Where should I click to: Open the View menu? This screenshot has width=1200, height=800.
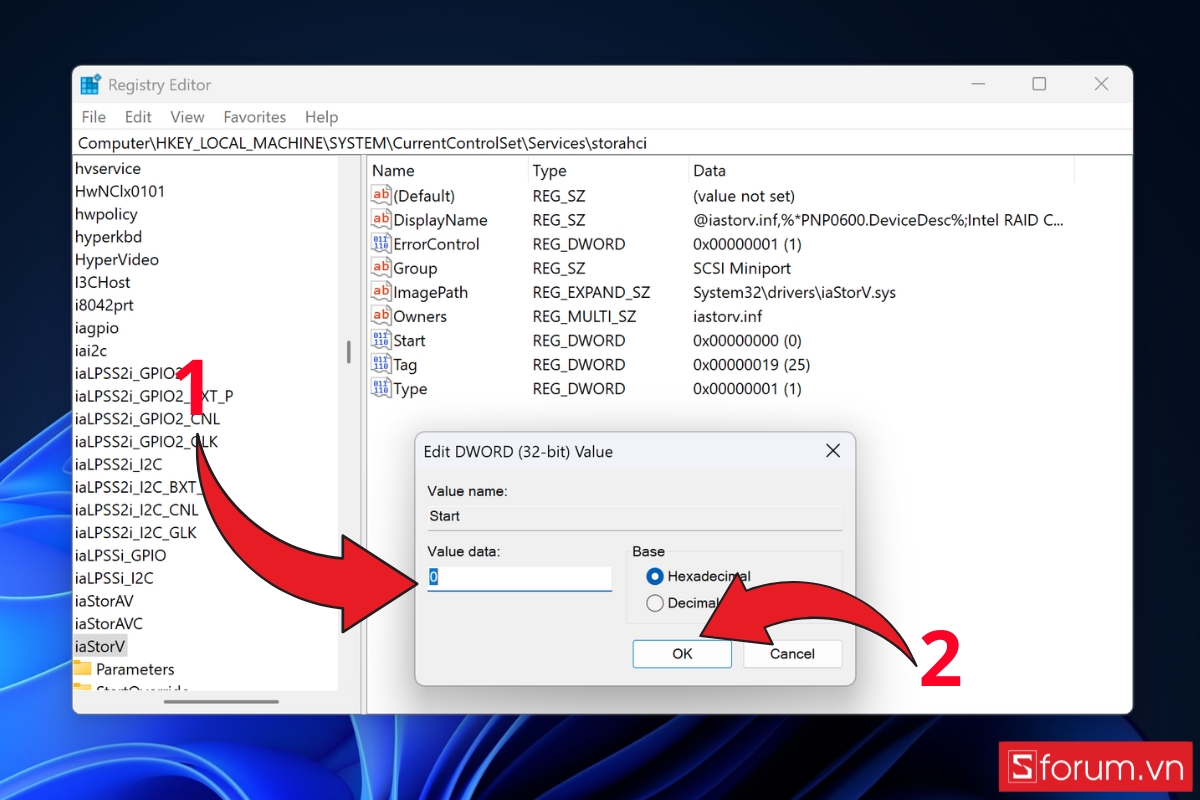[x=187, y=117]
